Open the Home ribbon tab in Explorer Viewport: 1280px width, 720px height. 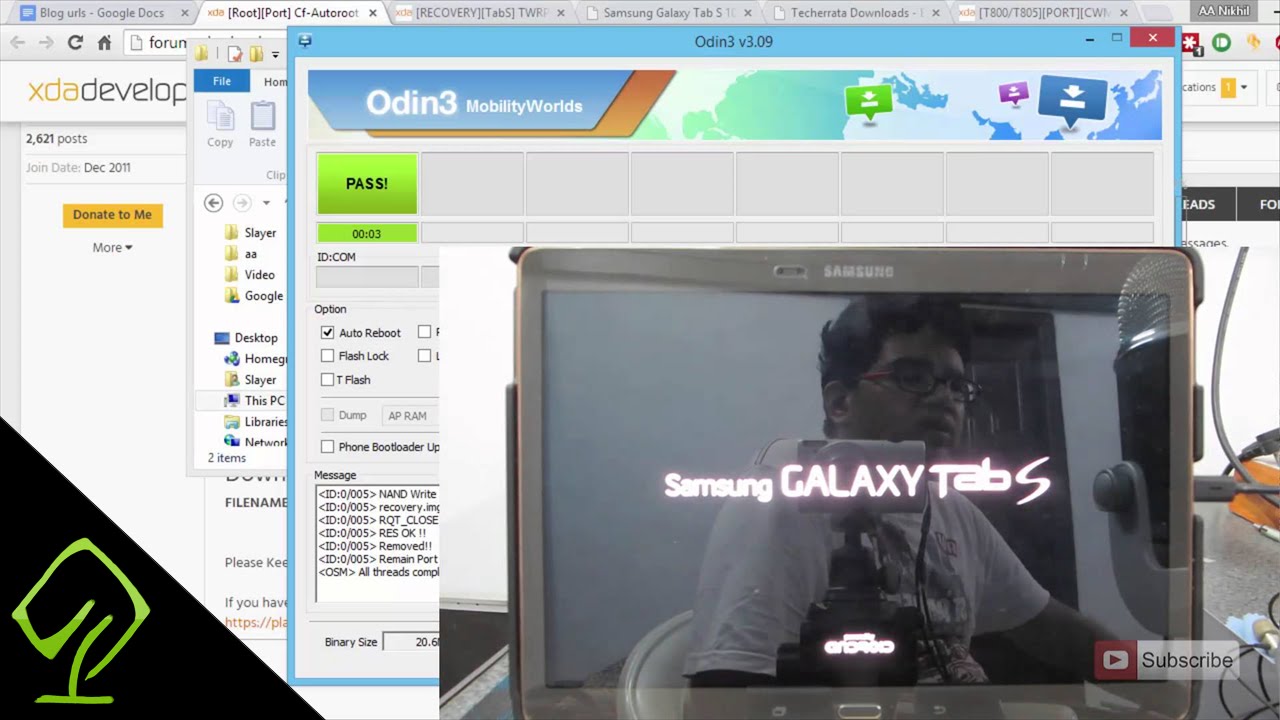tap(274, 82)
